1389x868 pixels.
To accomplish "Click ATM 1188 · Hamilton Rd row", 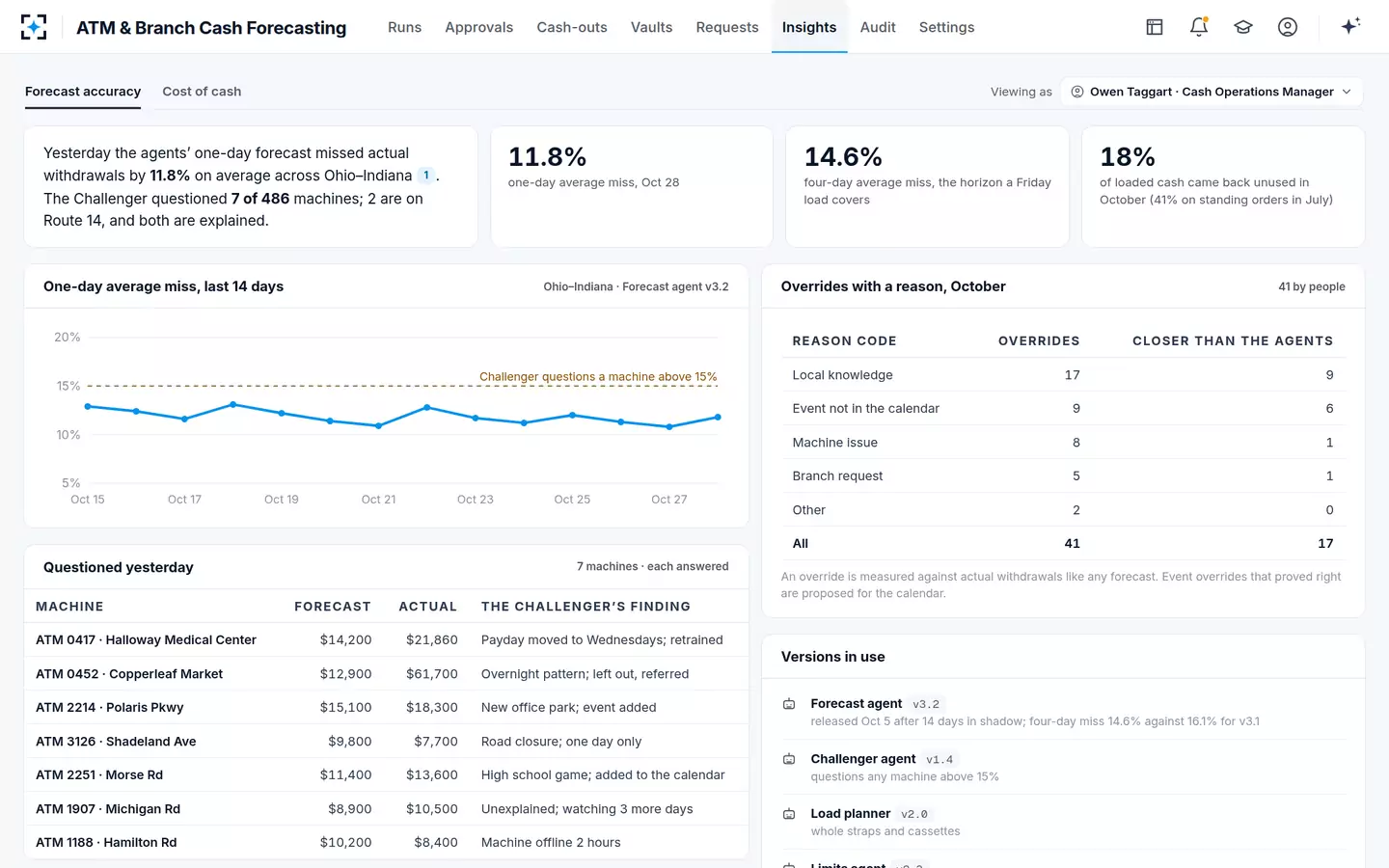I will point(386,842).
